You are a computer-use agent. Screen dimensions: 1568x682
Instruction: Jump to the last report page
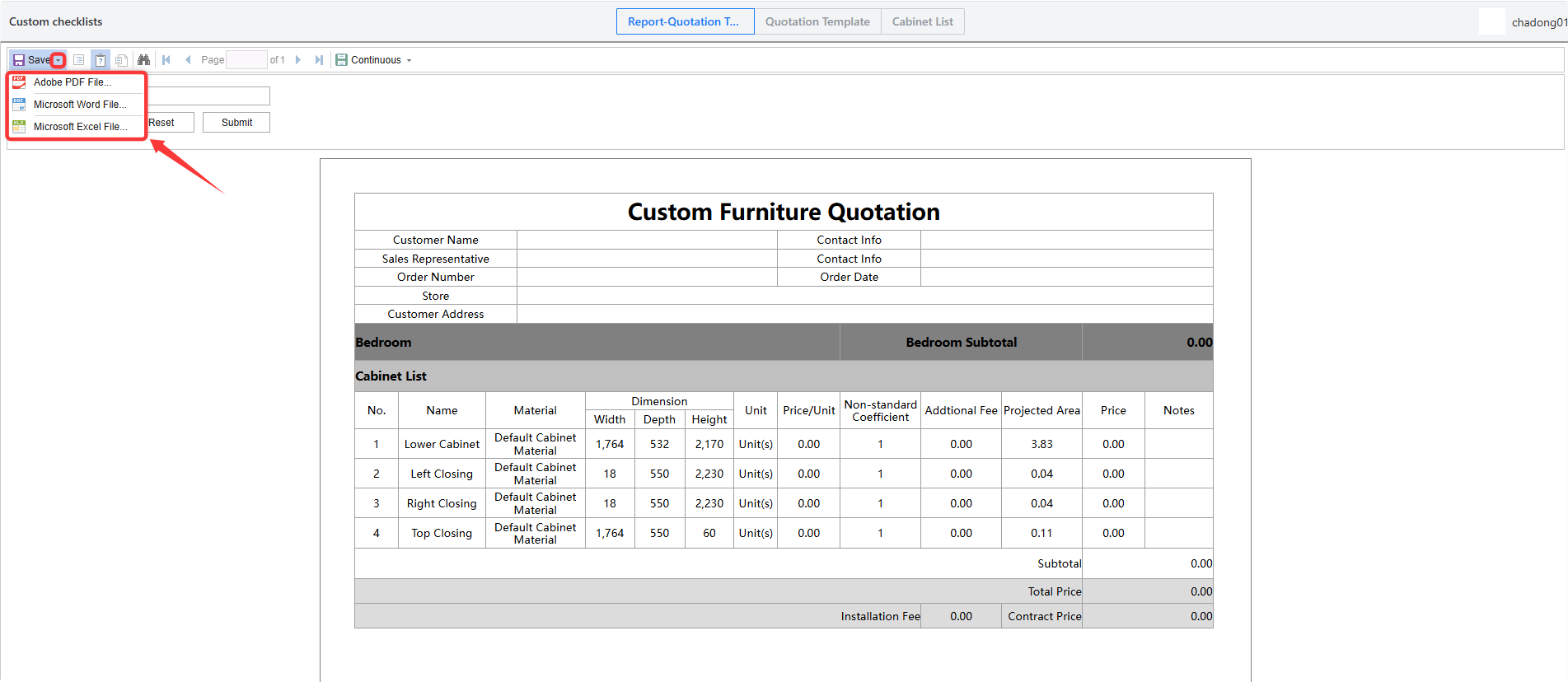coord(319,60)
